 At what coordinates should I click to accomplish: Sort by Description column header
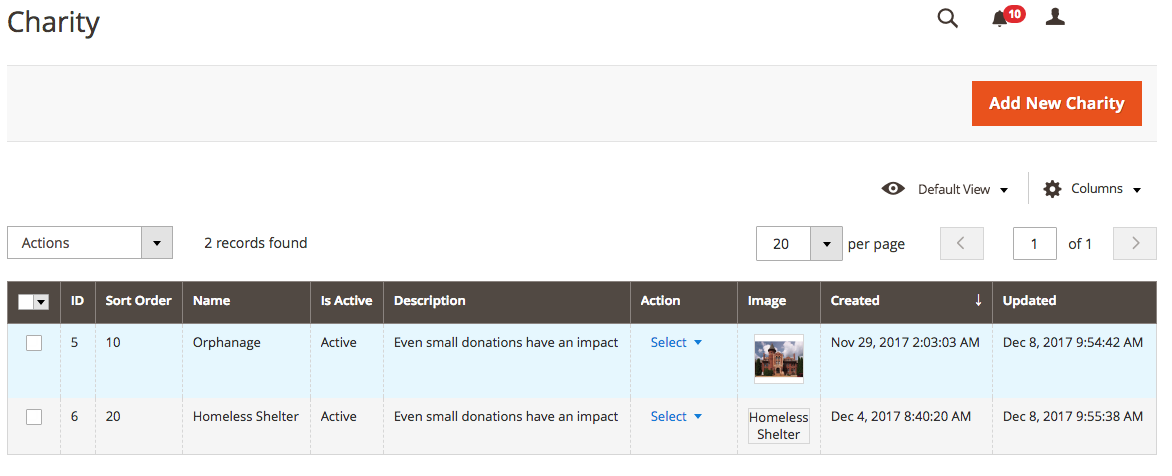point(507,300)
